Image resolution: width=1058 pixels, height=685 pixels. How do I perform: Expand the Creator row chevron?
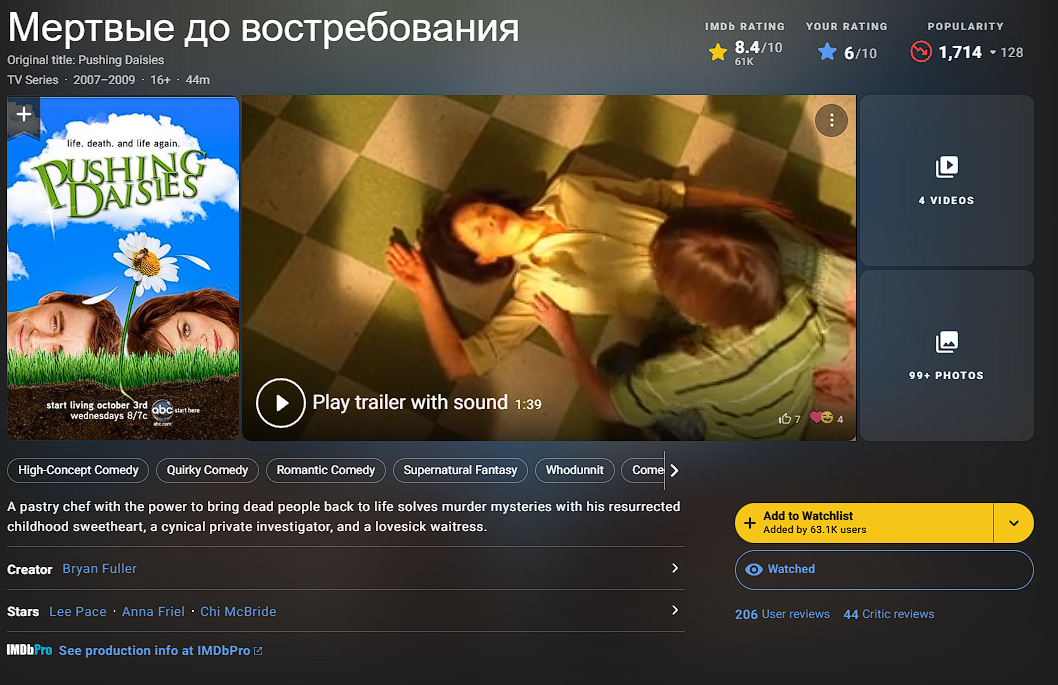675,568
